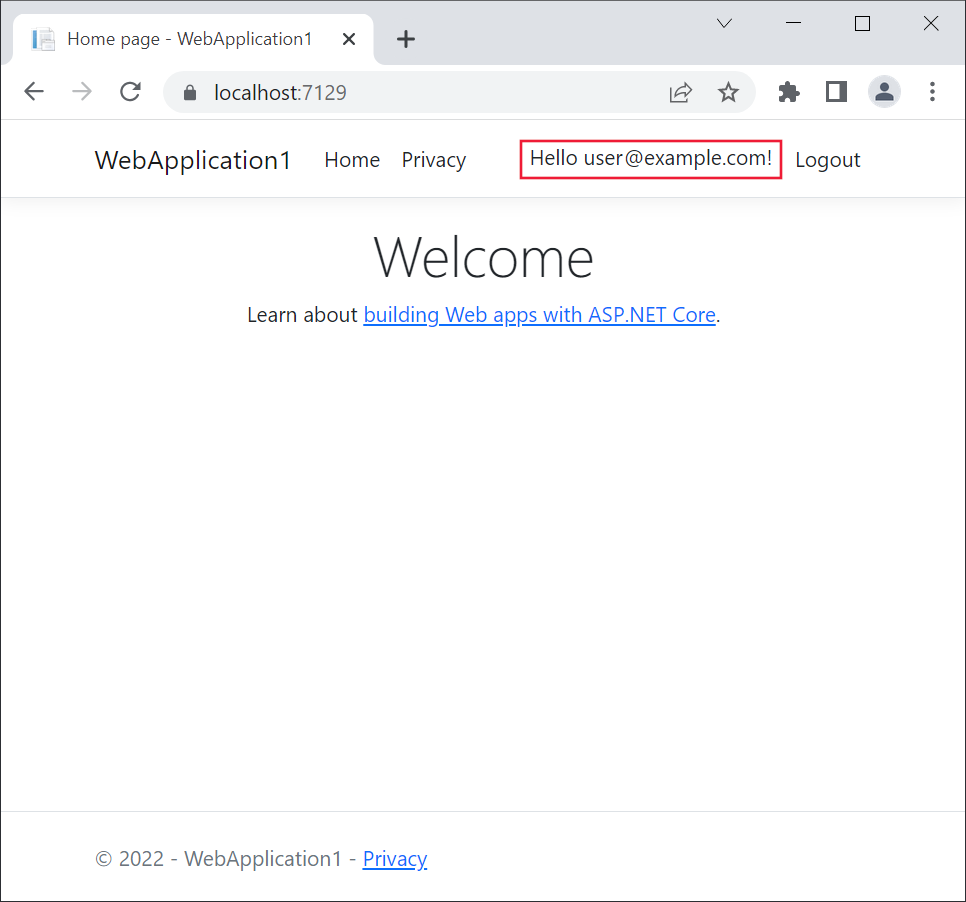Open the Chrome extensions puzzle icon
This screenshot has height=902, width=966.
click(788, 91)
